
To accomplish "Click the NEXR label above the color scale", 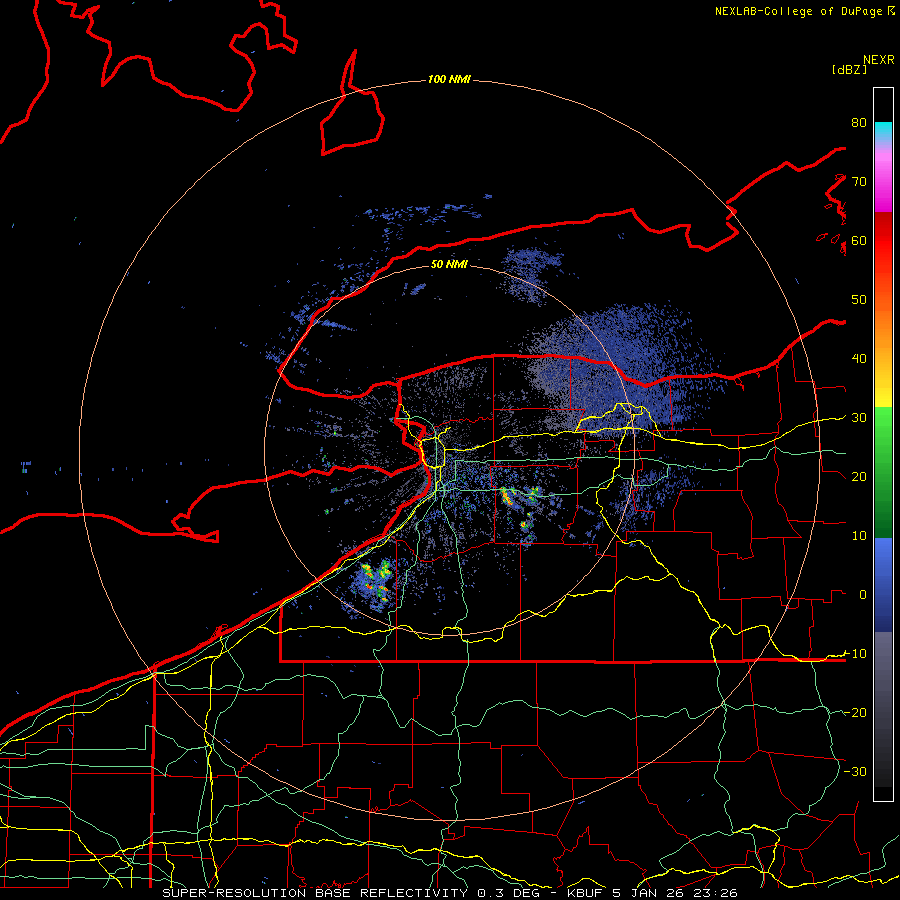I will coord(878,60).
